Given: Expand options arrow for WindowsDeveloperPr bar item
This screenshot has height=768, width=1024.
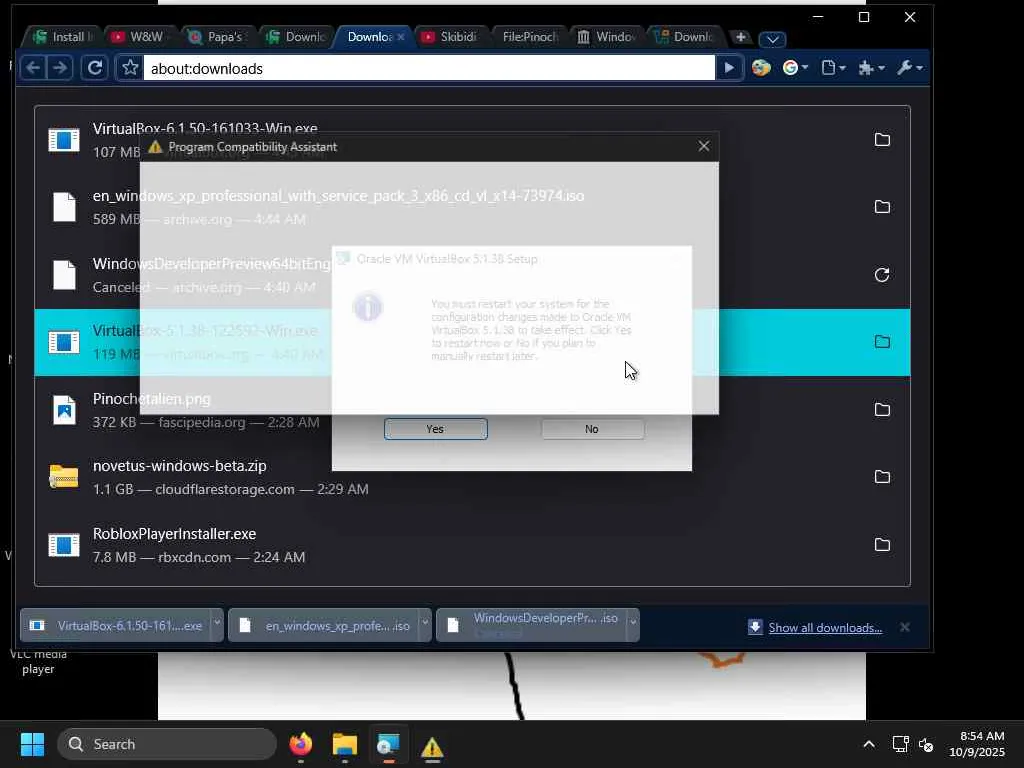Looking at the screenshot, I should pyautogui.click(x=633, y=624).
